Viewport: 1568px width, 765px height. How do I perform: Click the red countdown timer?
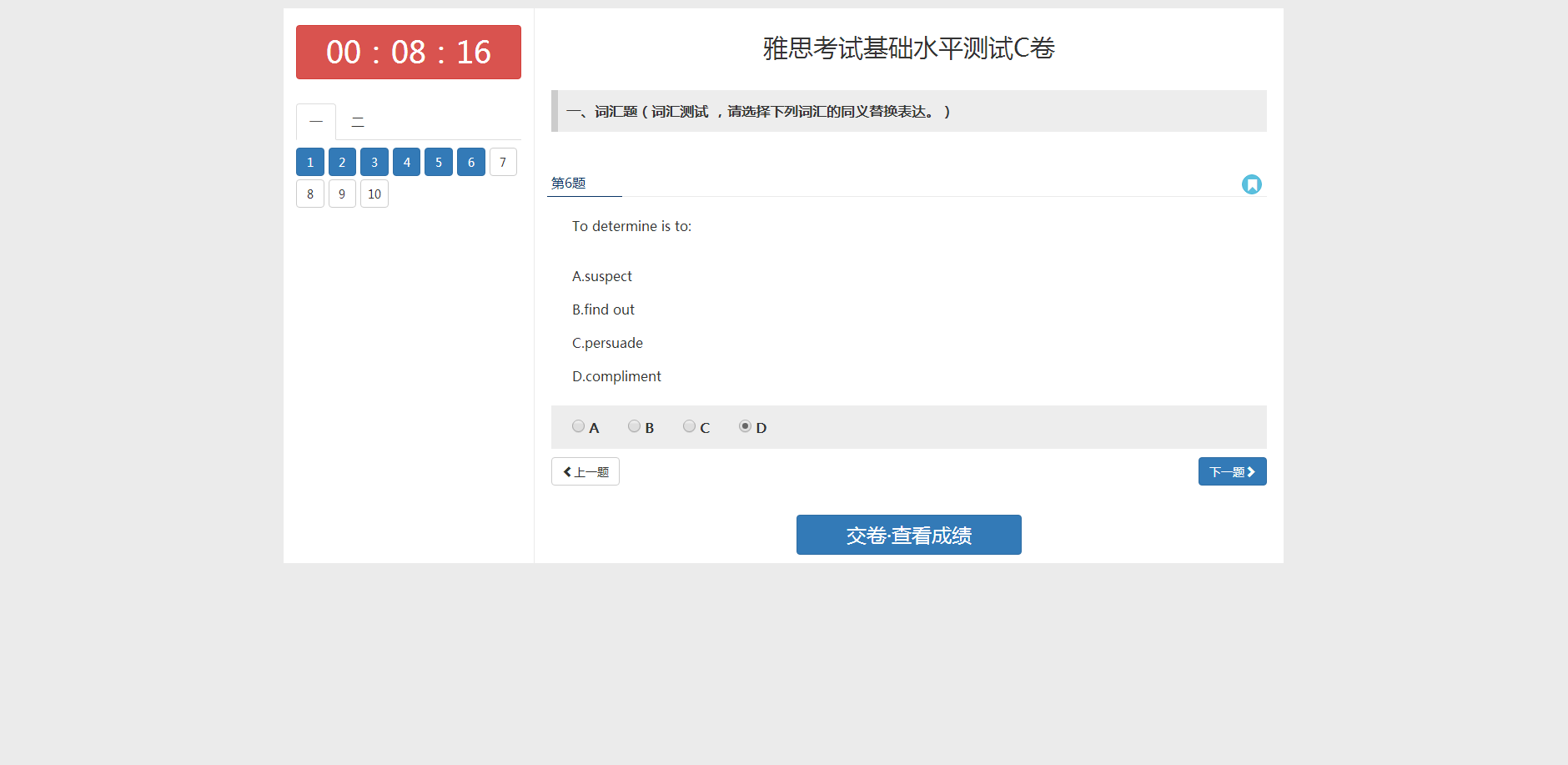point(409,52)
